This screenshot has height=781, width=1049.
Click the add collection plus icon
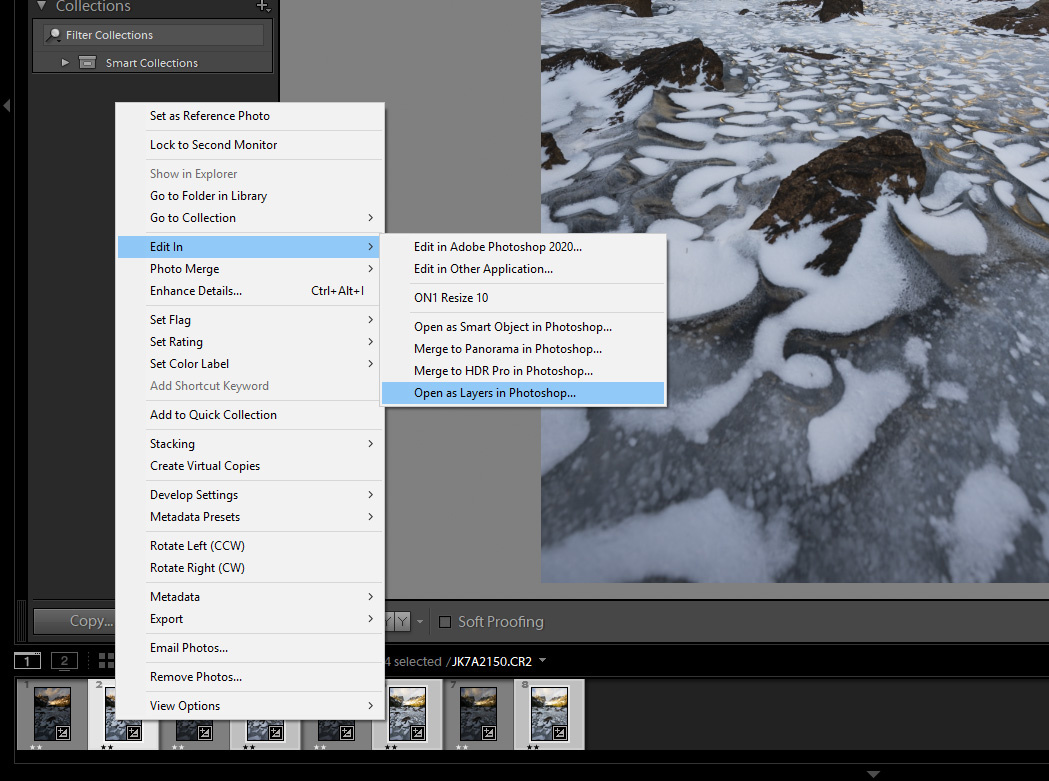click(263, 6)
